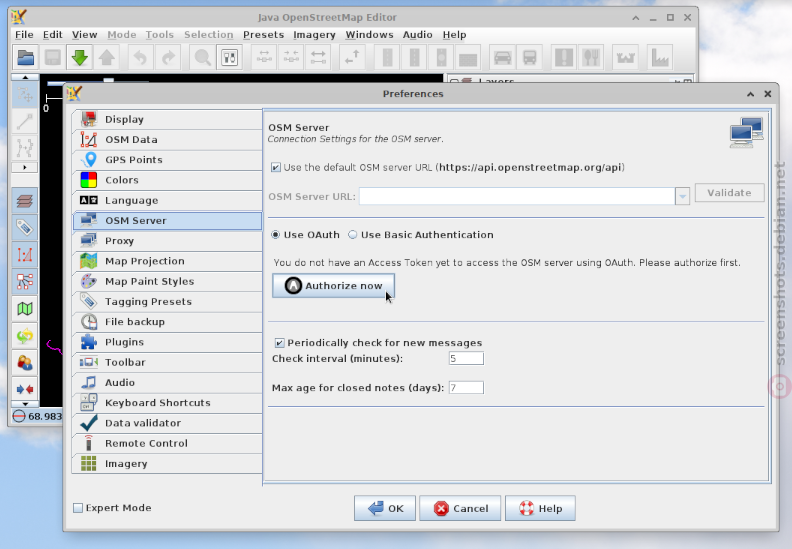Open the OSM Server URL dropdown arrow
Viewport: 792px width, 549px height.
click(x=682, y=196)
